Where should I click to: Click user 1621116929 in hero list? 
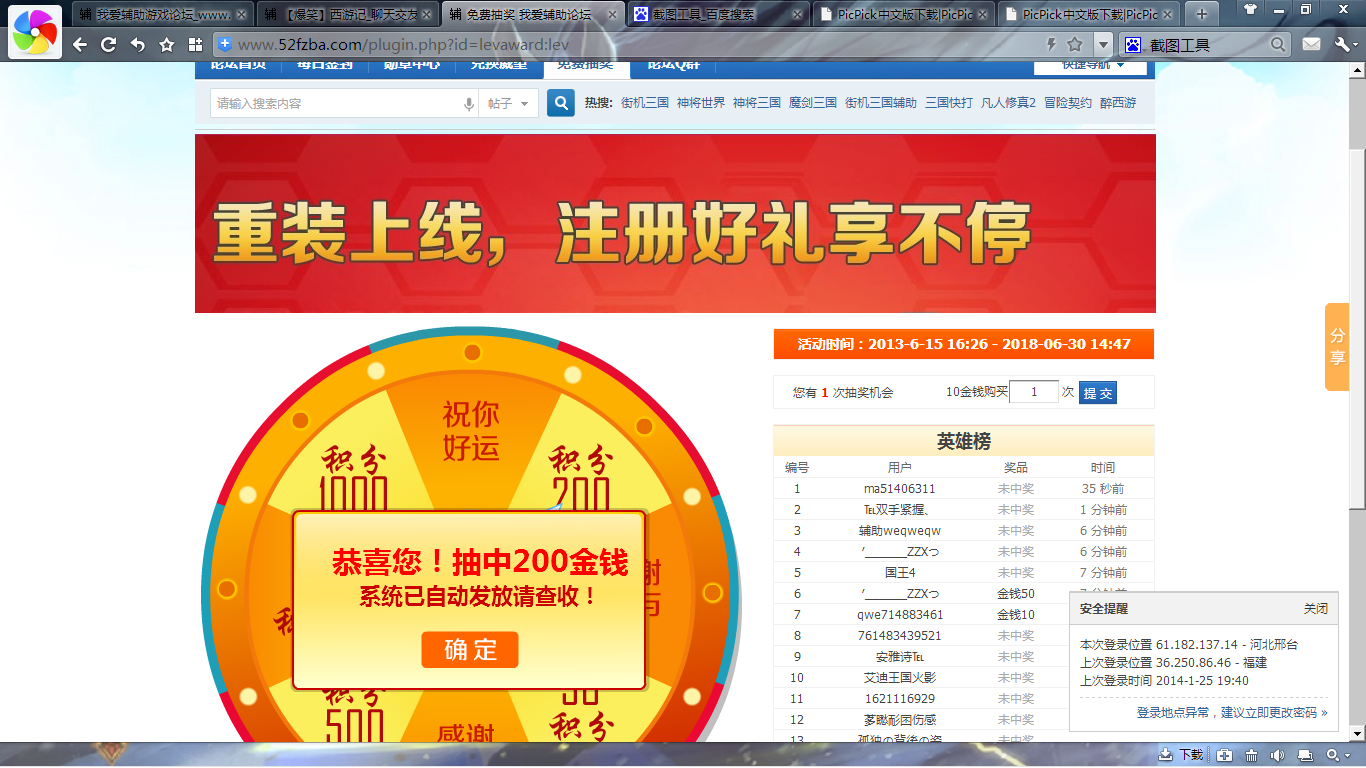[899, 699]
